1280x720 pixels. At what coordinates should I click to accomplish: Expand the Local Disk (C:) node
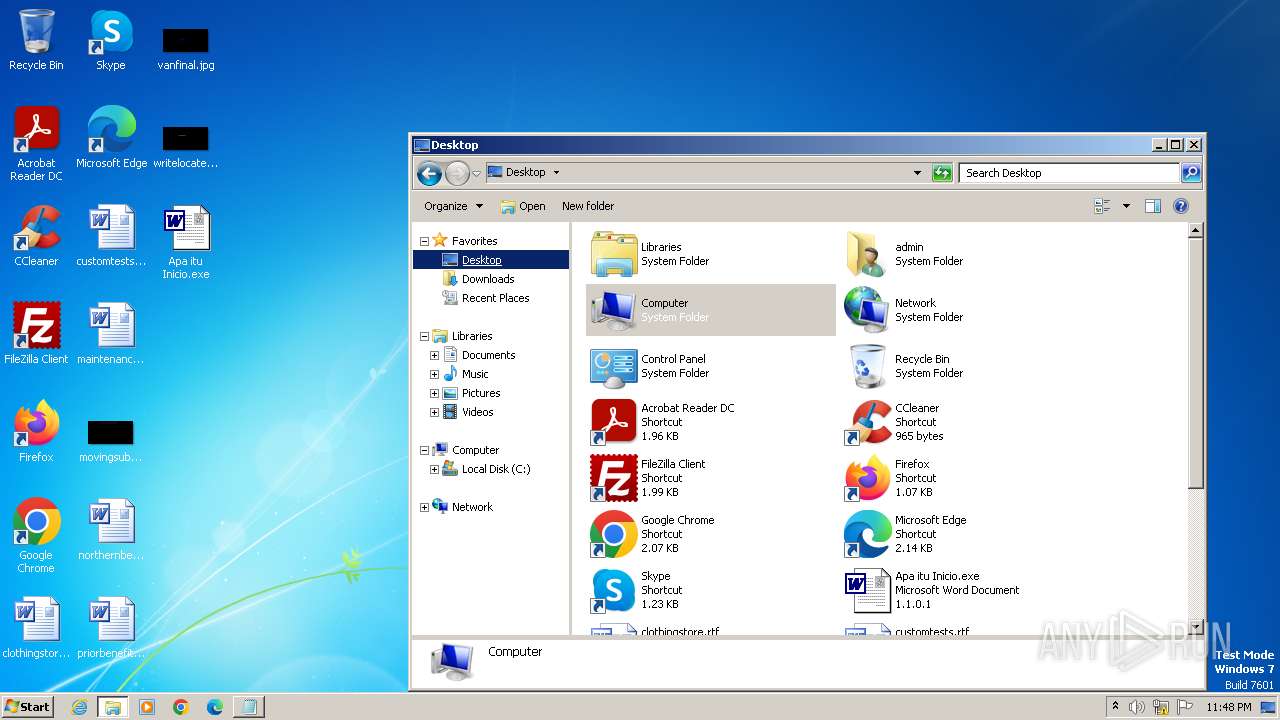[x=434, y=469]
